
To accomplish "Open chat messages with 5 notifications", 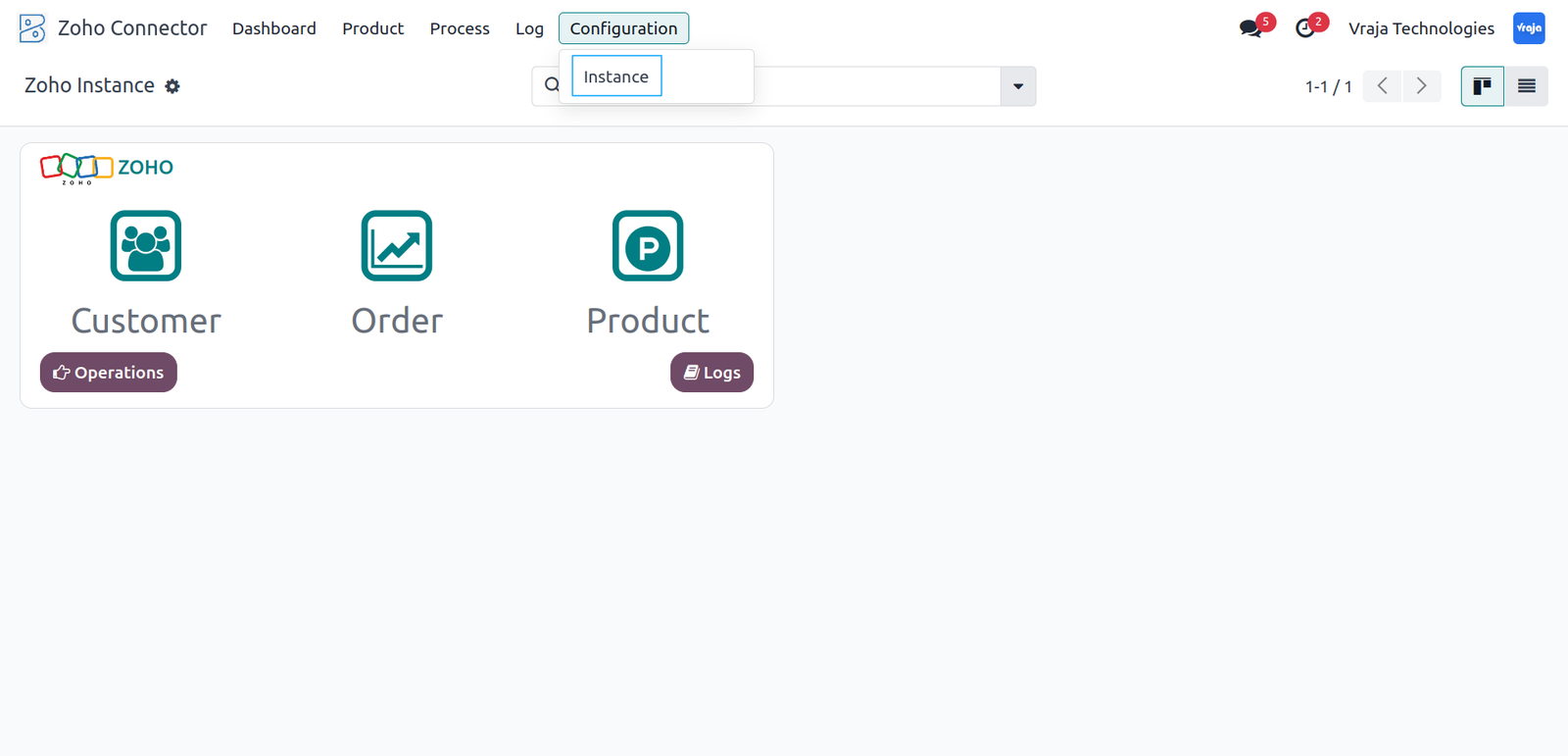I will pyautogui.click(x=1251, y=28).
